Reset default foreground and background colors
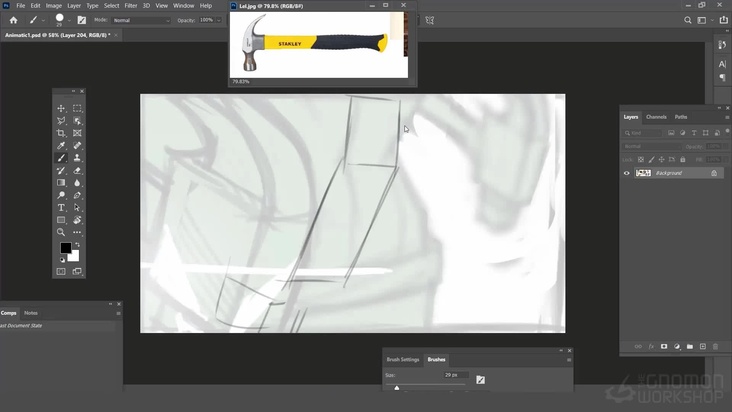The width and height of the screenshot is (732, 412). [62, 260]
